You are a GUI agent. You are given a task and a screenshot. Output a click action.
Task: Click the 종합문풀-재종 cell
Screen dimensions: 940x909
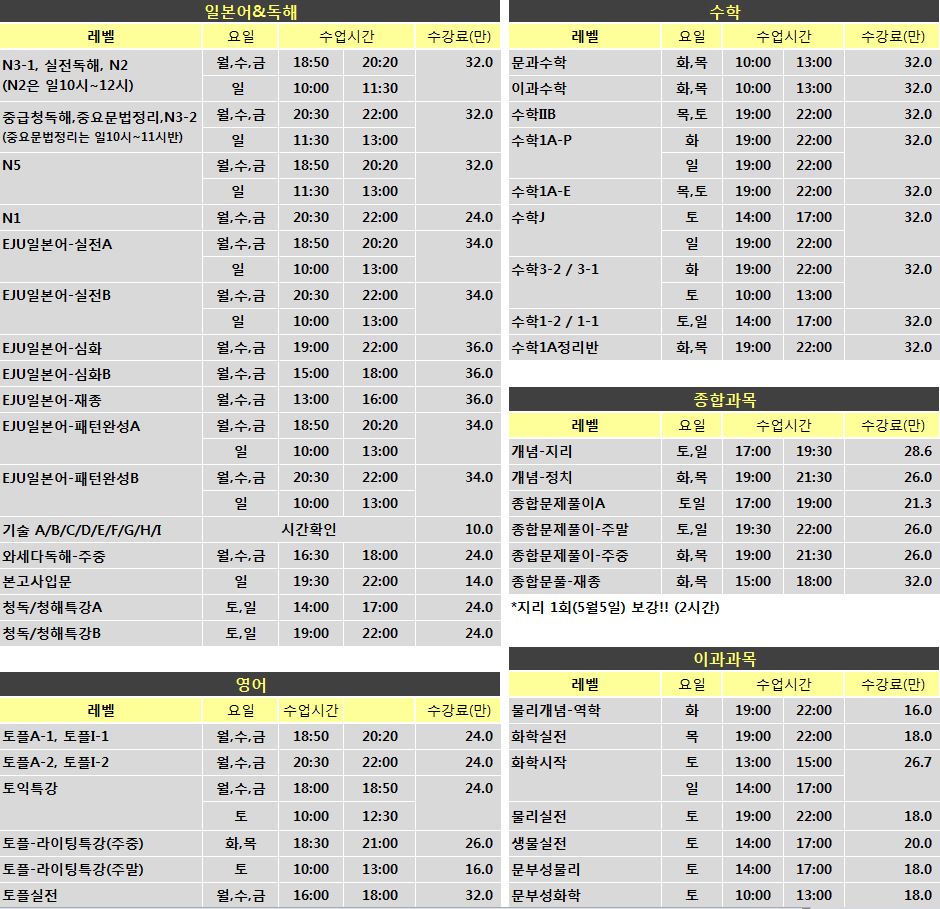point(585,581)
